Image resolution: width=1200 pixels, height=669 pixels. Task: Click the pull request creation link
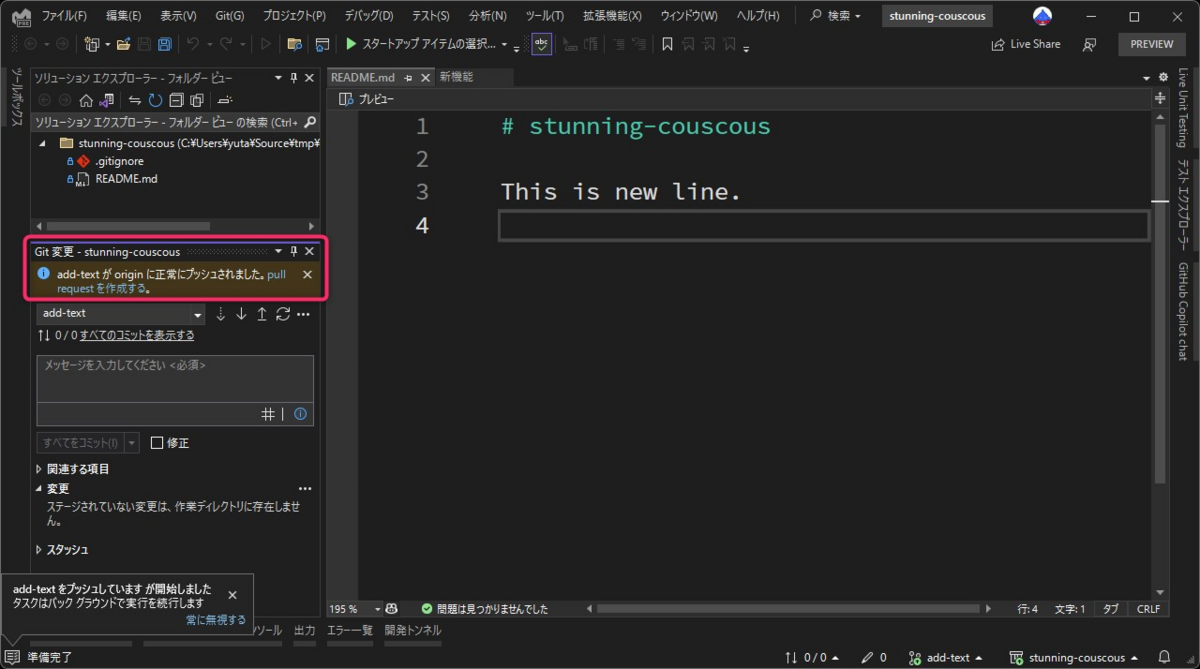[171, 281]
